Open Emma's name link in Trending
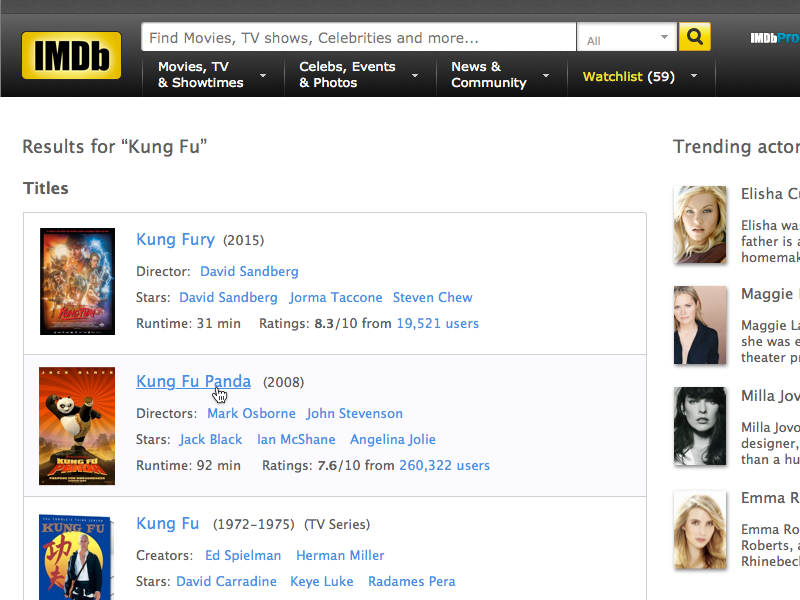The image size is (800, 600). (770, 498)
